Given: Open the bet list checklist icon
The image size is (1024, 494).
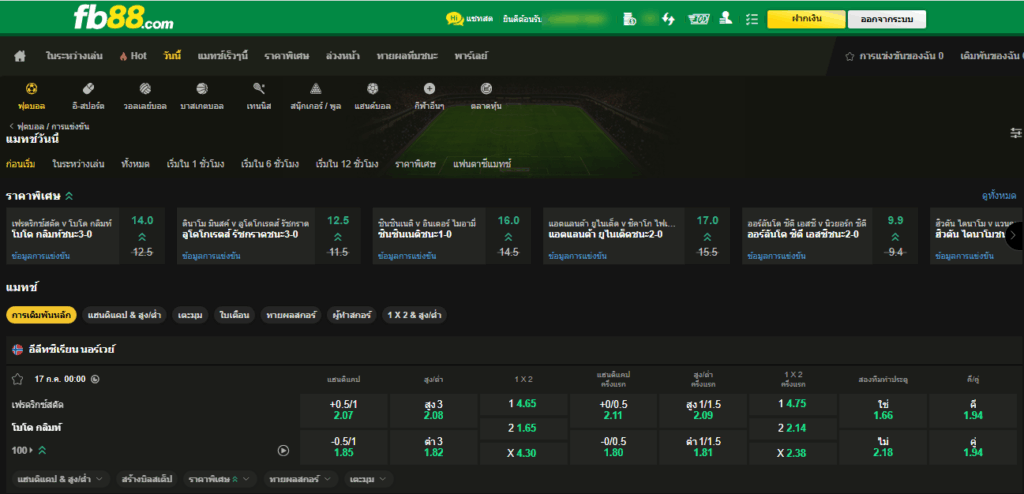Looking at the screenshot, I should [x=752, y=19].
